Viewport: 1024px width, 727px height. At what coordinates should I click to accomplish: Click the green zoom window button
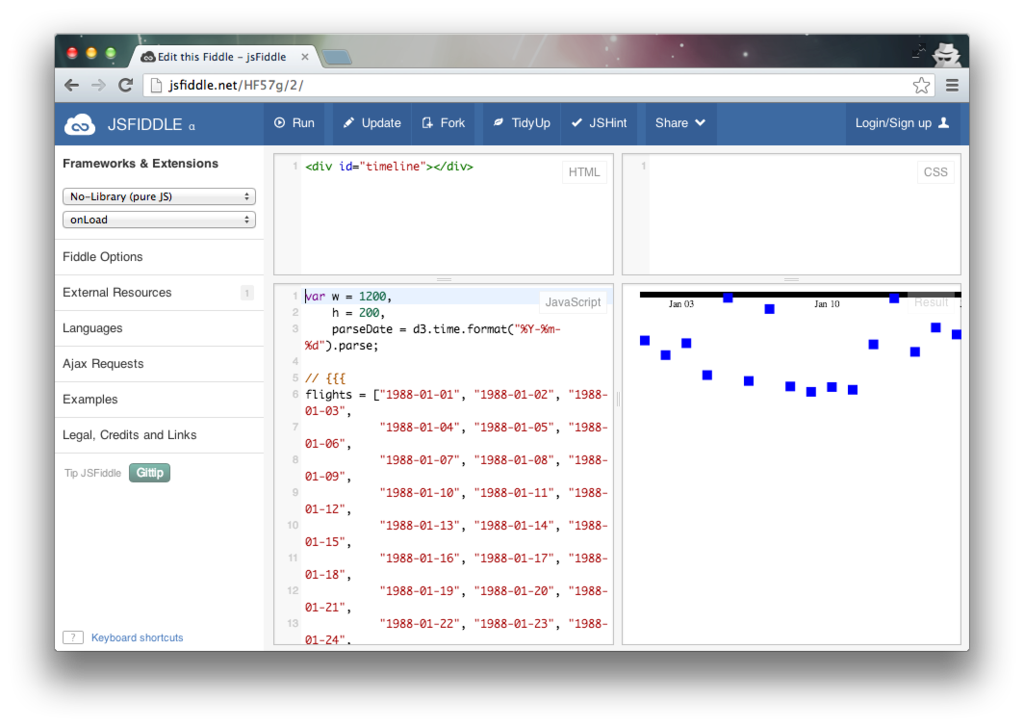click(110, 54)
